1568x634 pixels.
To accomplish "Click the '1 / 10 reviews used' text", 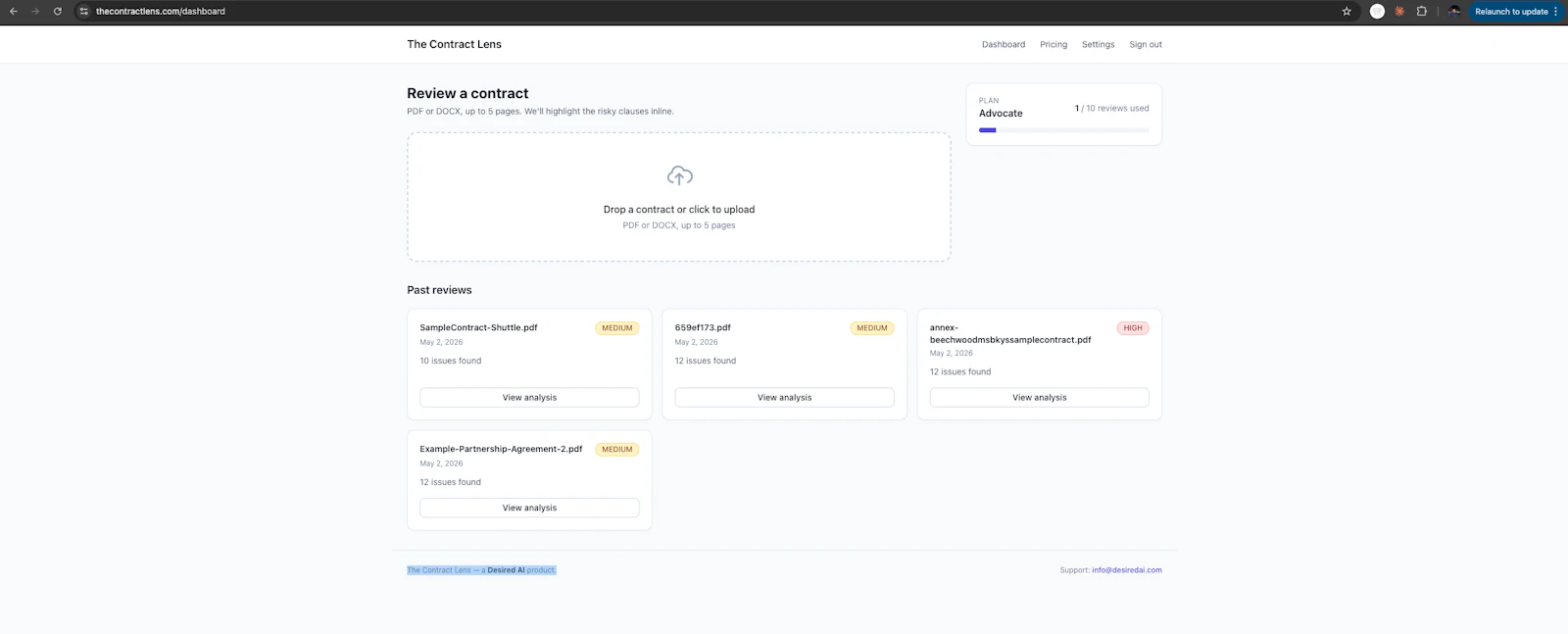I will click(x=1111, y=109).
